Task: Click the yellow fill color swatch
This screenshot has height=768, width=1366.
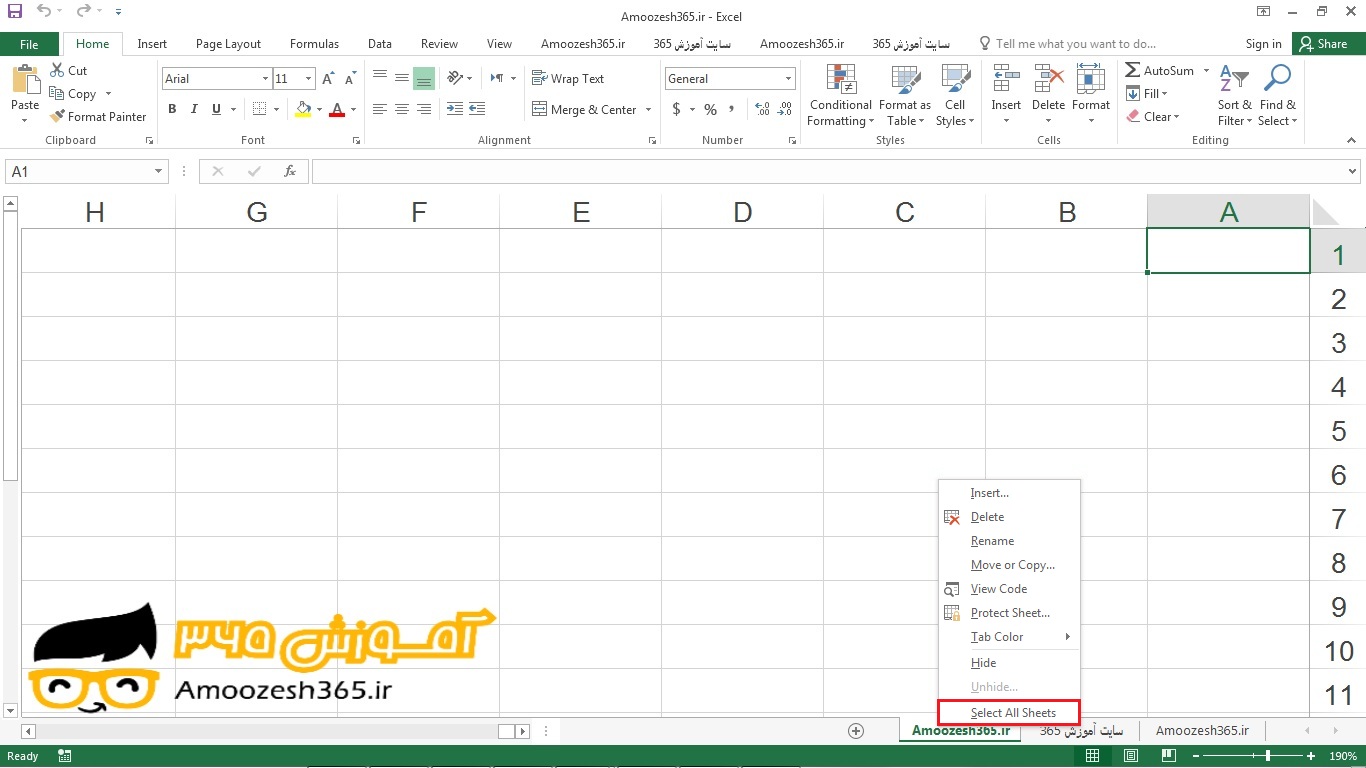Action: 303,110
